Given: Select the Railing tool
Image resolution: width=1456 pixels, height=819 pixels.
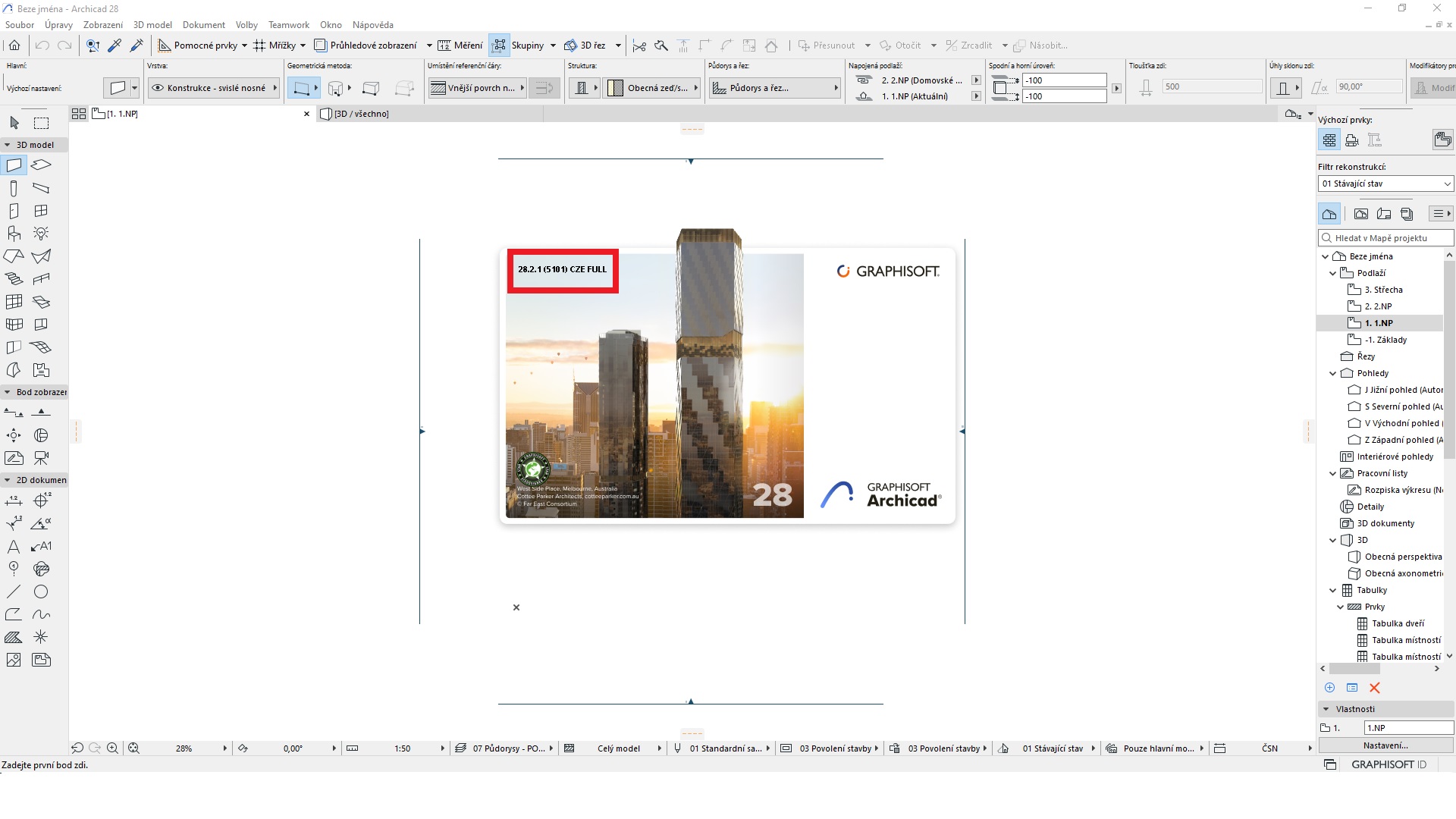Looking at the screenshot, I should pyautogui.click(x=41, y=278).
